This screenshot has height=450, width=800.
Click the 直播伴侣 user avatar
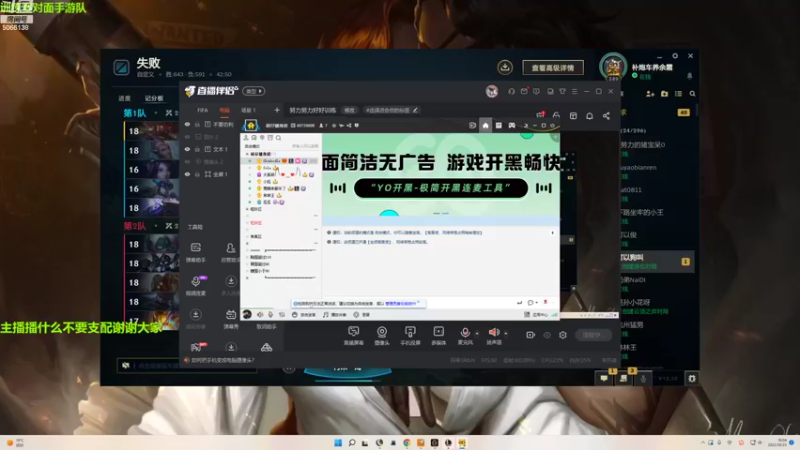(x=492, y=91)
